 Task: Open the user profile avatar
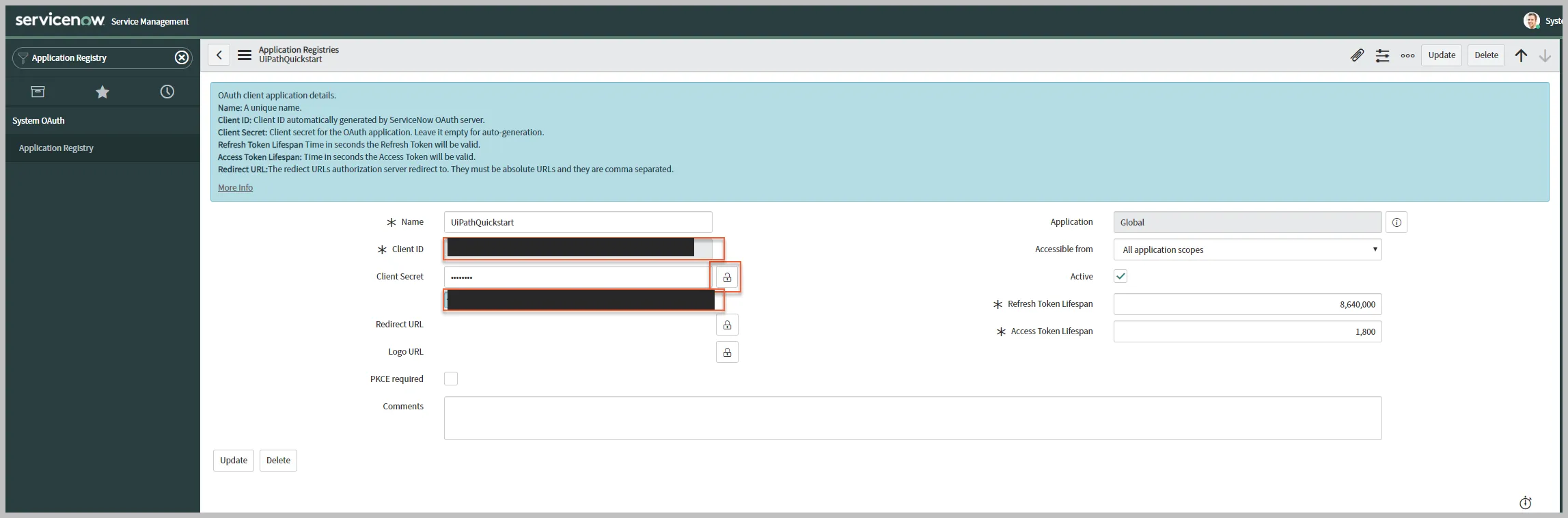[1531, 21]
